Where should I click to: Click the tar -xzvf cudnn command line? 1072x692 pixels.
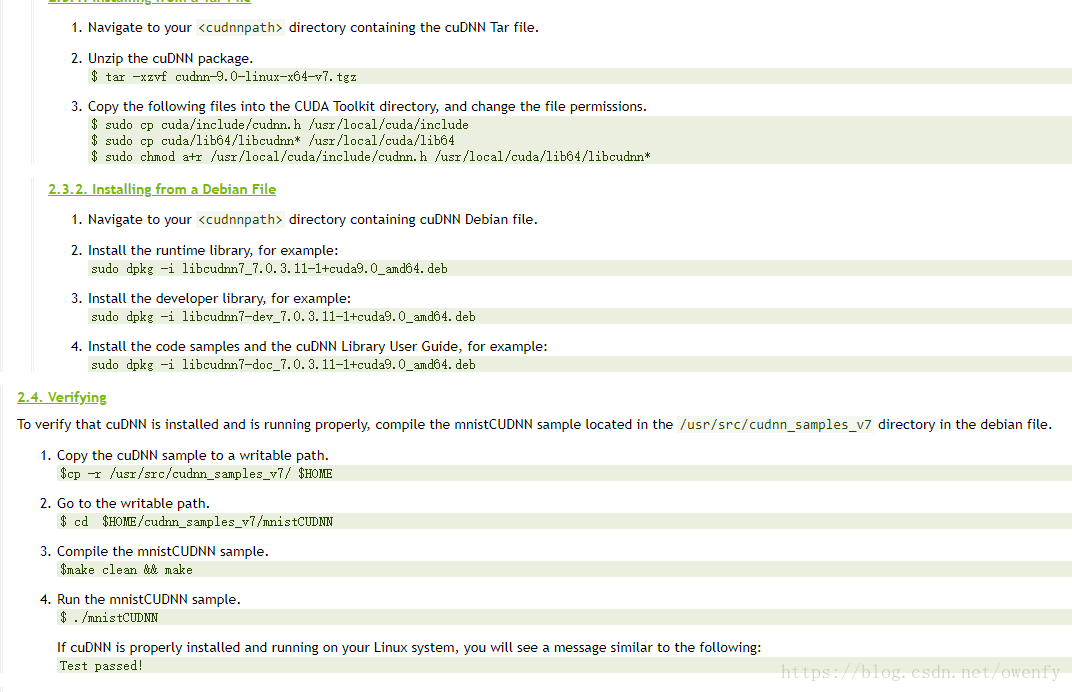(224, 77)
